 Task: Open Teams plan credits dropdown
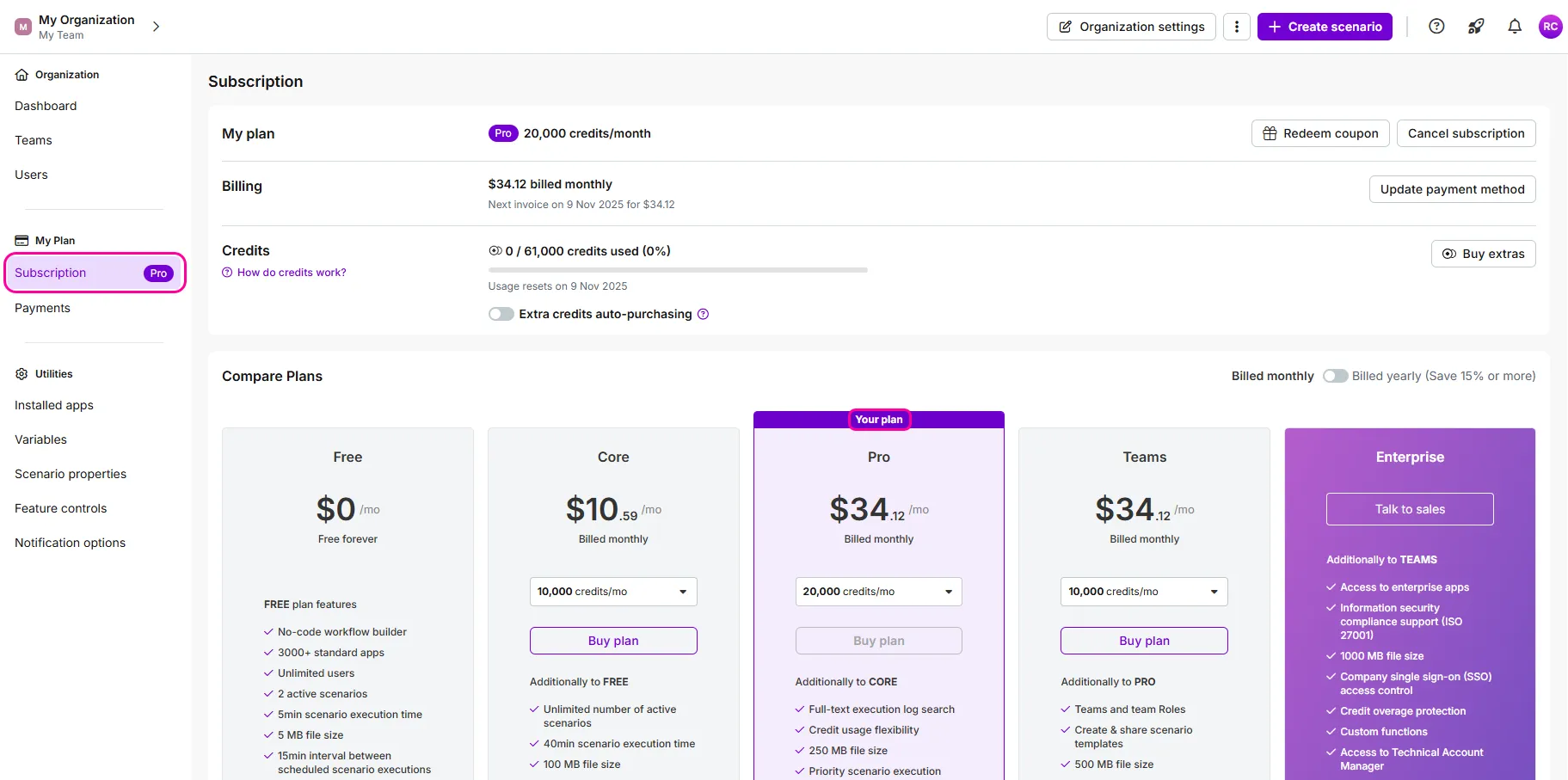(1144, 592)
